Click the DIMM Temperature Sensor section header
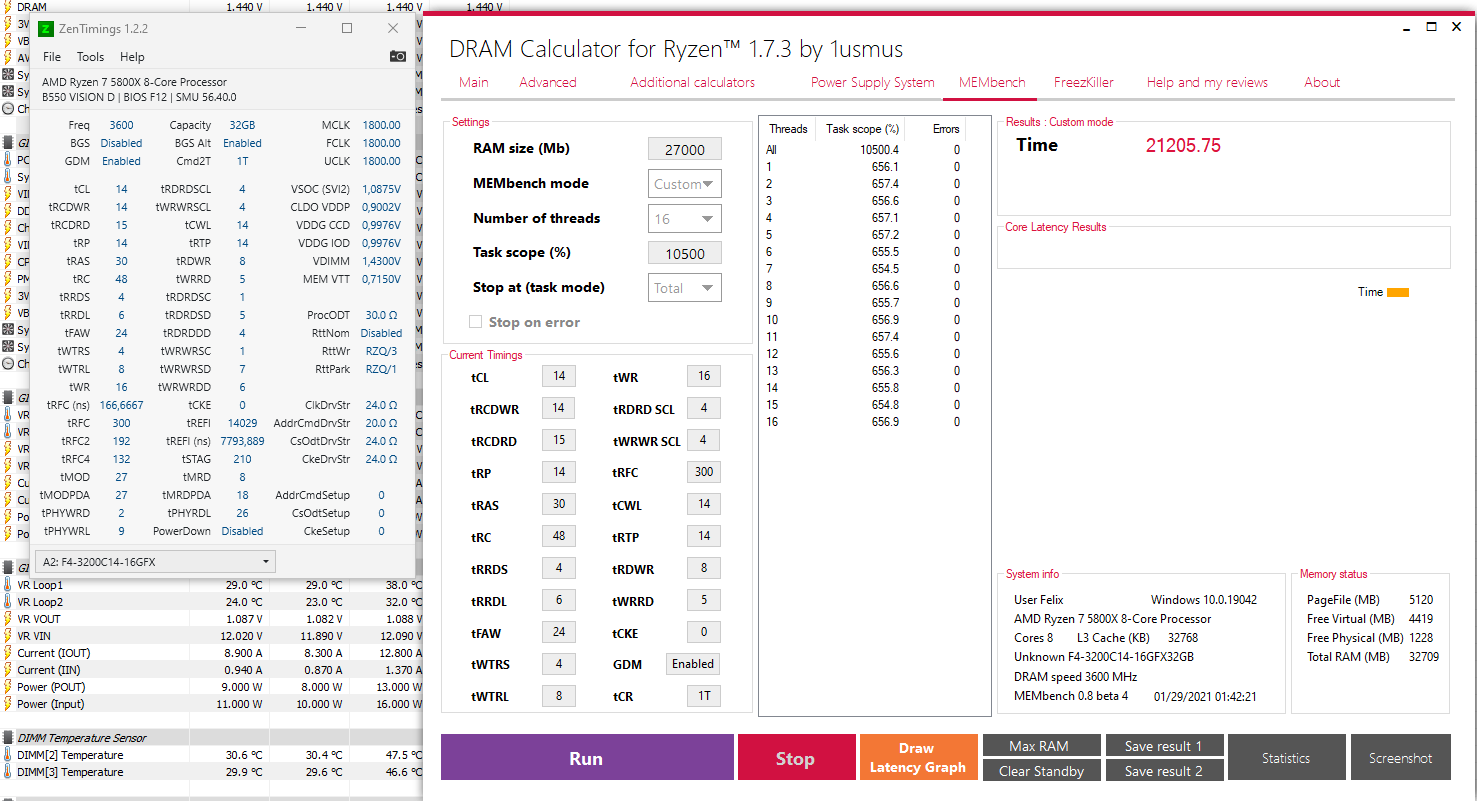The width and height of the screenshot is (1477, 801). tap(82, 738)
